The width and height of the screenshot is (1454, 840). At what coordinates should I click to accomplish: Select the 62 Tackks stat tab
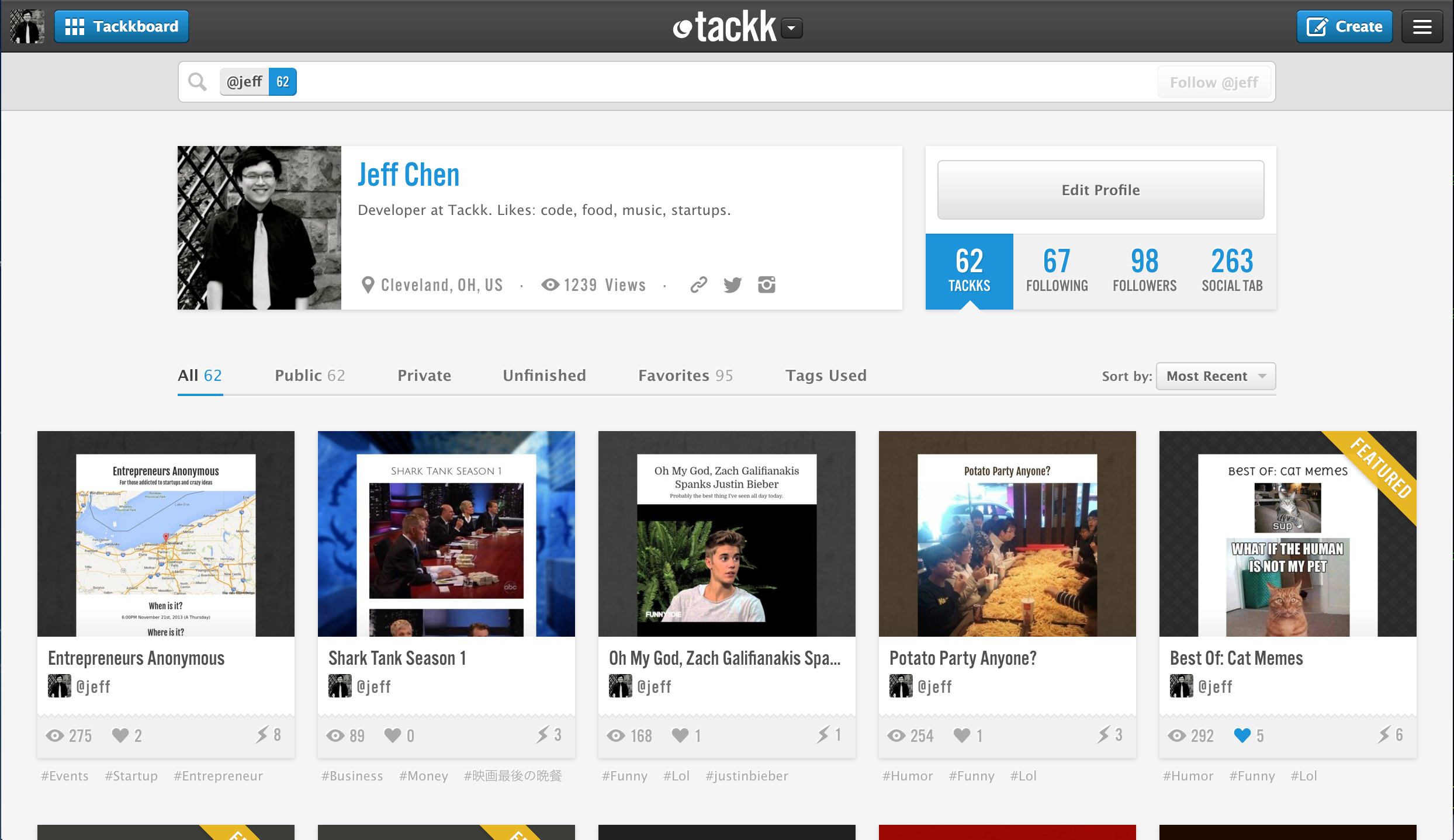pyautogui.click(x=970, y=271)
